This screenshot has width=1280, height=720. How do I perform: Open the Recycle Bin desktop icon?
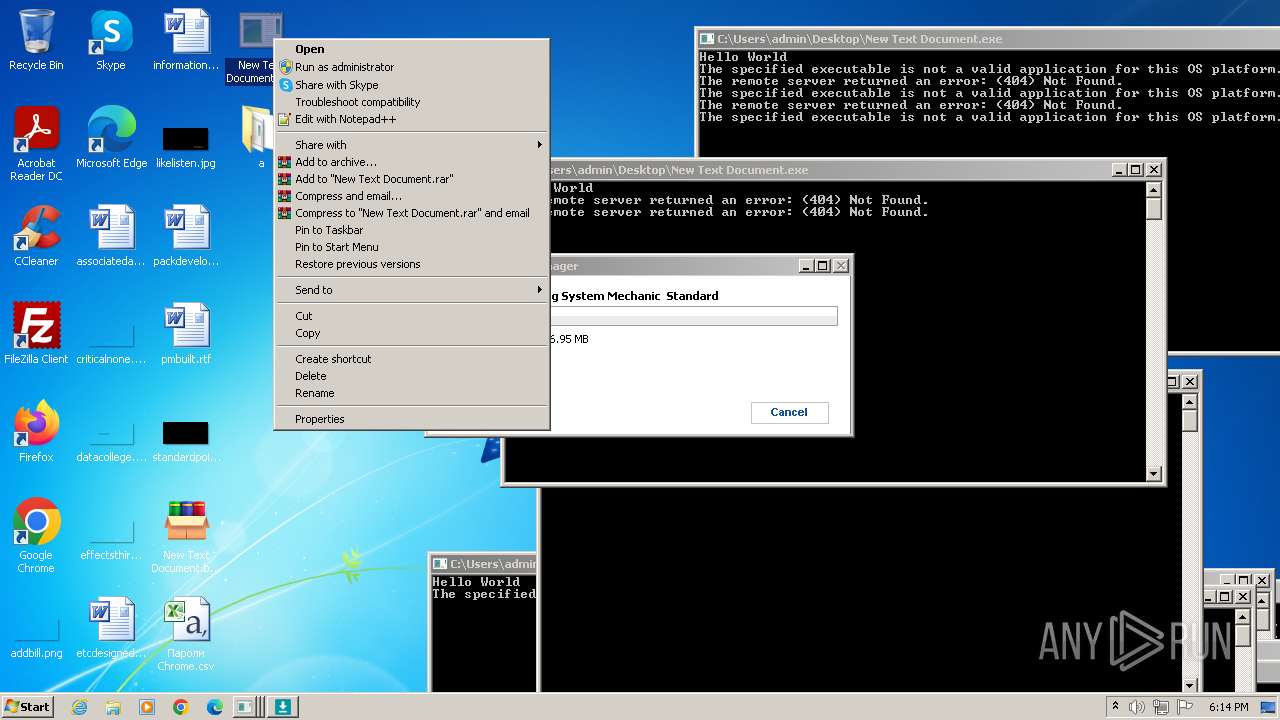(36, 41)
